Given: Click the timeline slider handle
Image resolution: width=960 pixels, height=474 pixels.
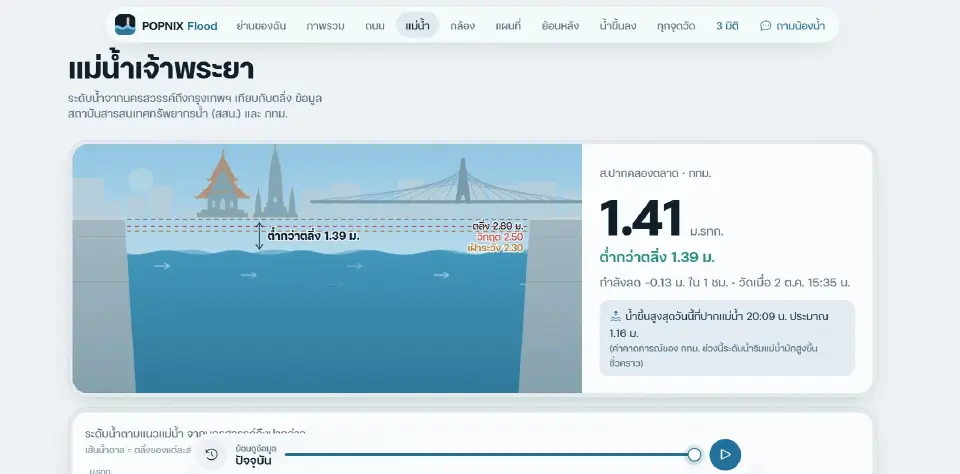Looking at the screenshot, I should 694,454.
